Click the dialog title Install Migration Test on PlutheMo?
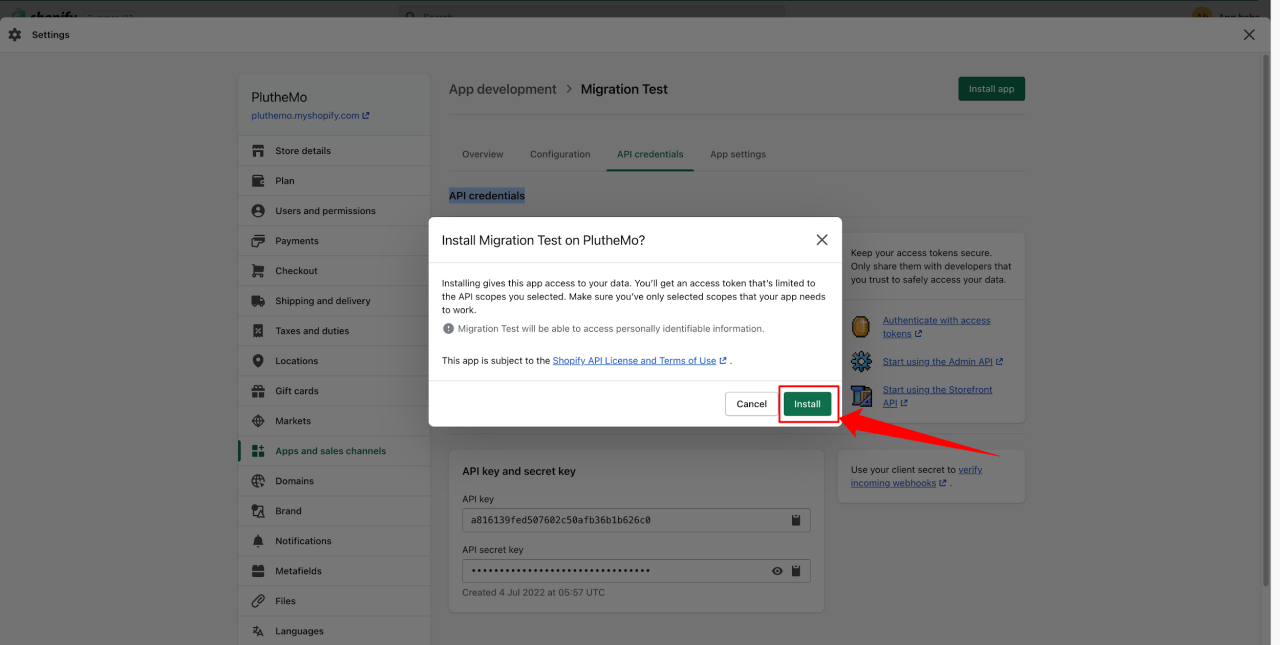The height and width of the screenshot is (645, 1280). point(543,241)
